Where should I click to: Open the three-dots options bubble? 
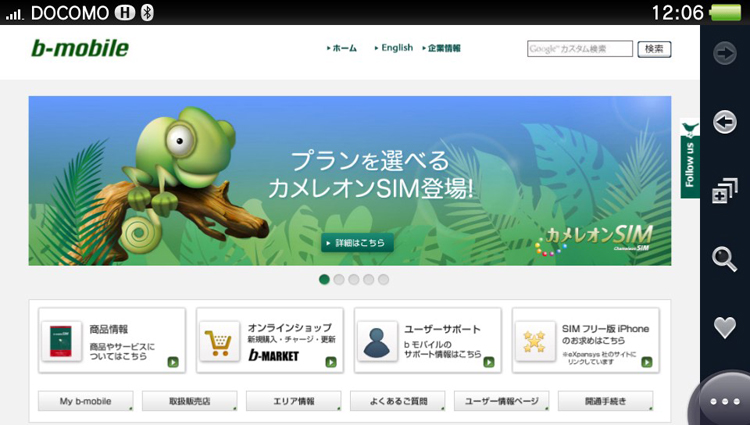(725, 402)
